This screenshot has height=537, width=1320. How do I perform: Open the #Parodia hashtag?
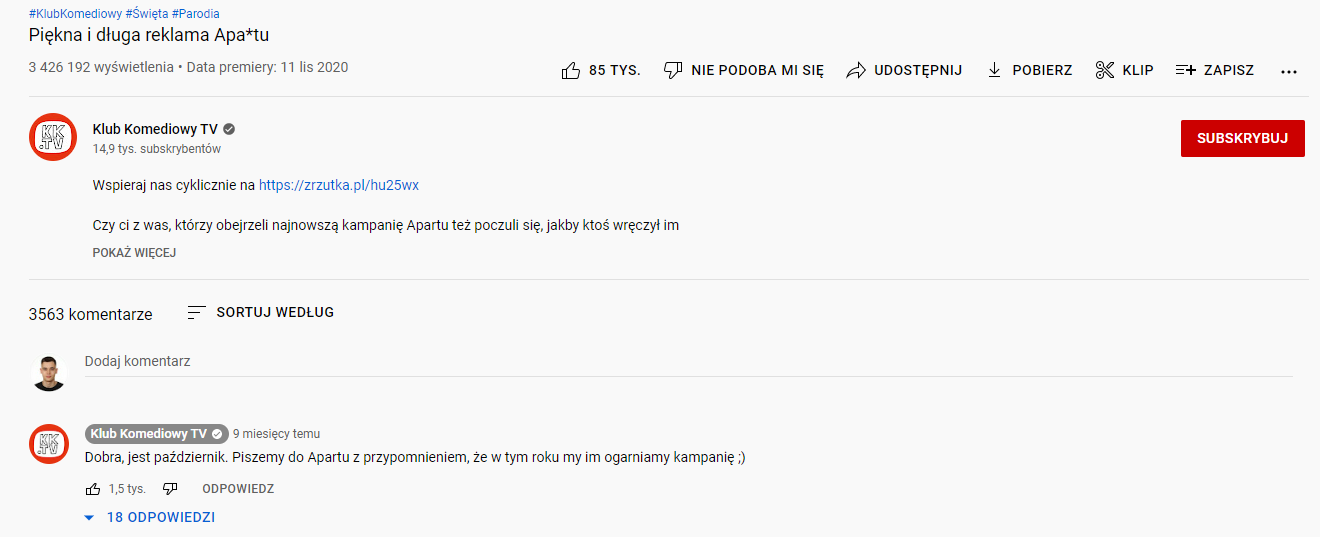tap(196, 14)
